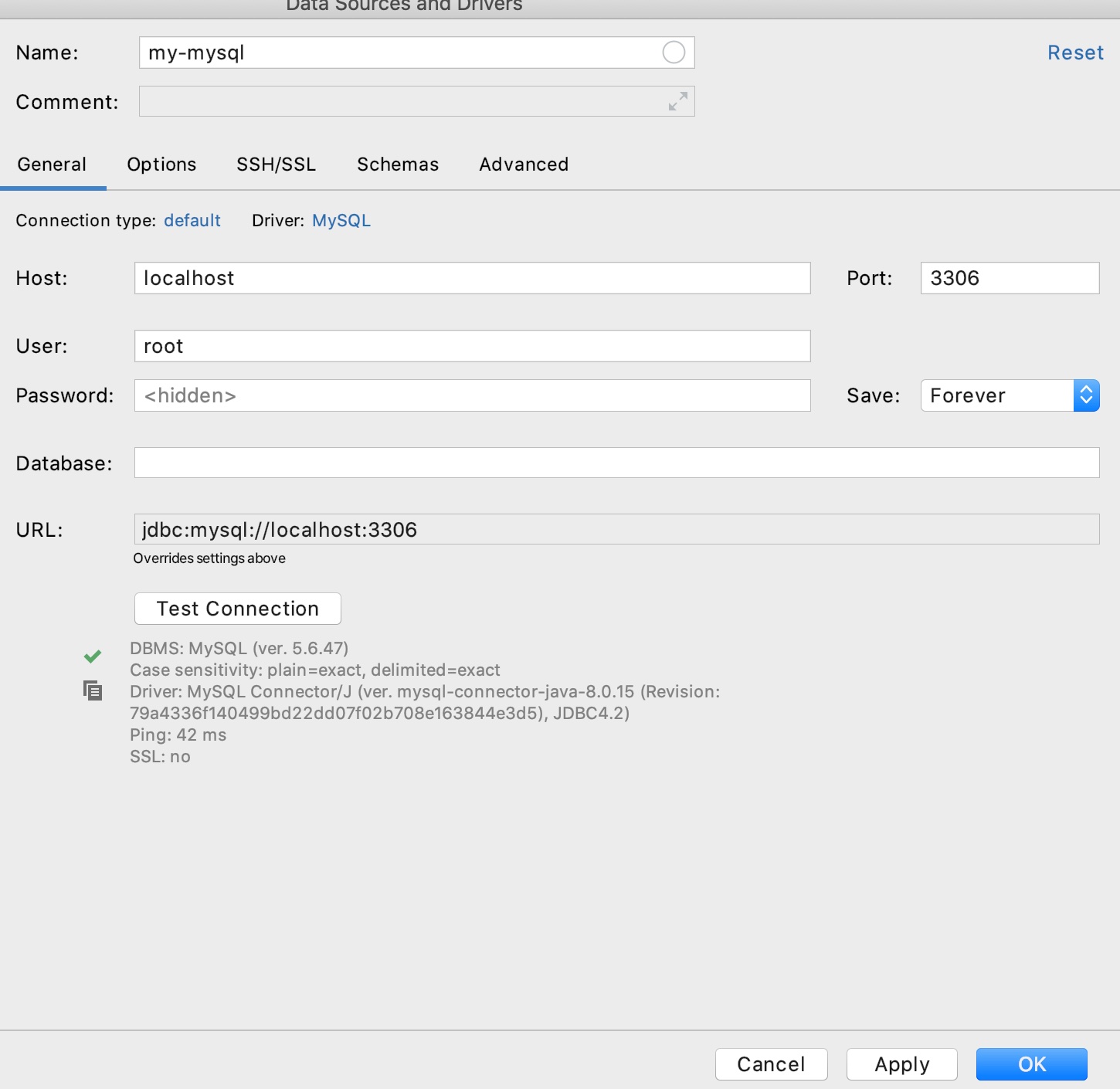Expand the Comment field using the arrows icon
Image resolution: width=1120 pixels, height=1089 pixels.
click(x=678, y=101)
